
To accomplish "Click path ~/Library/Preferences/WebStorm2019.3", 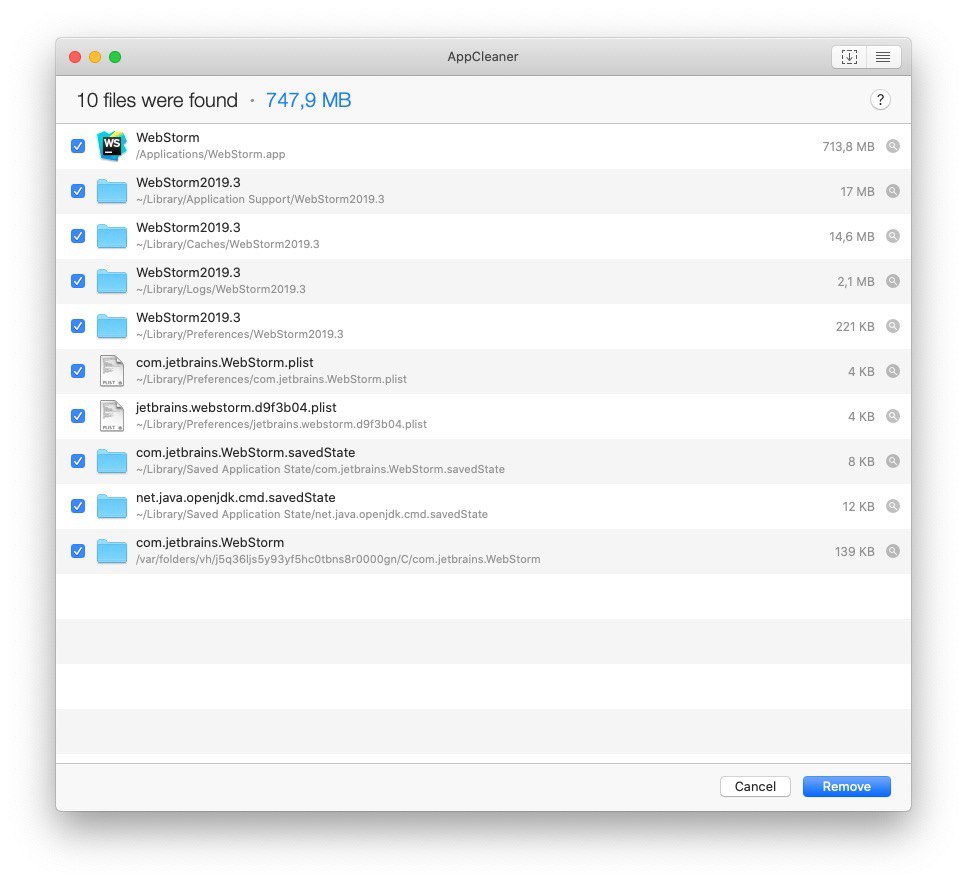I will coord(240,334).
